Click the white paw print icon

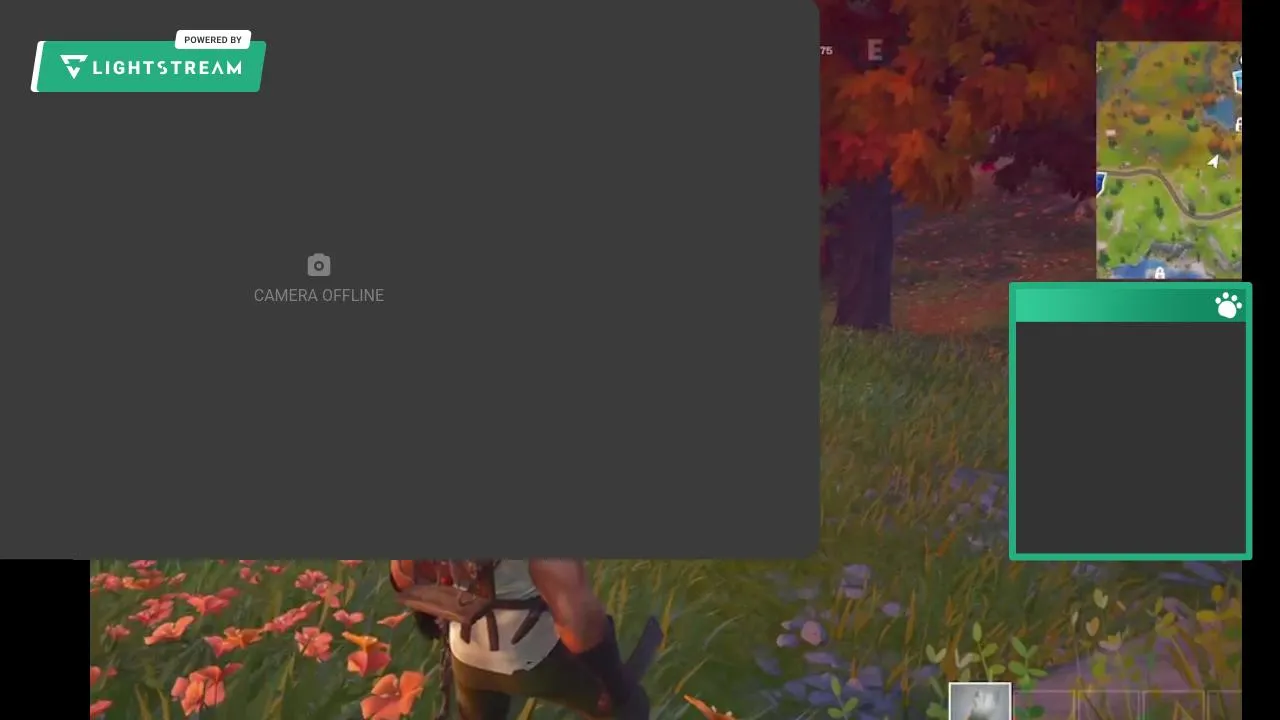1228,305
